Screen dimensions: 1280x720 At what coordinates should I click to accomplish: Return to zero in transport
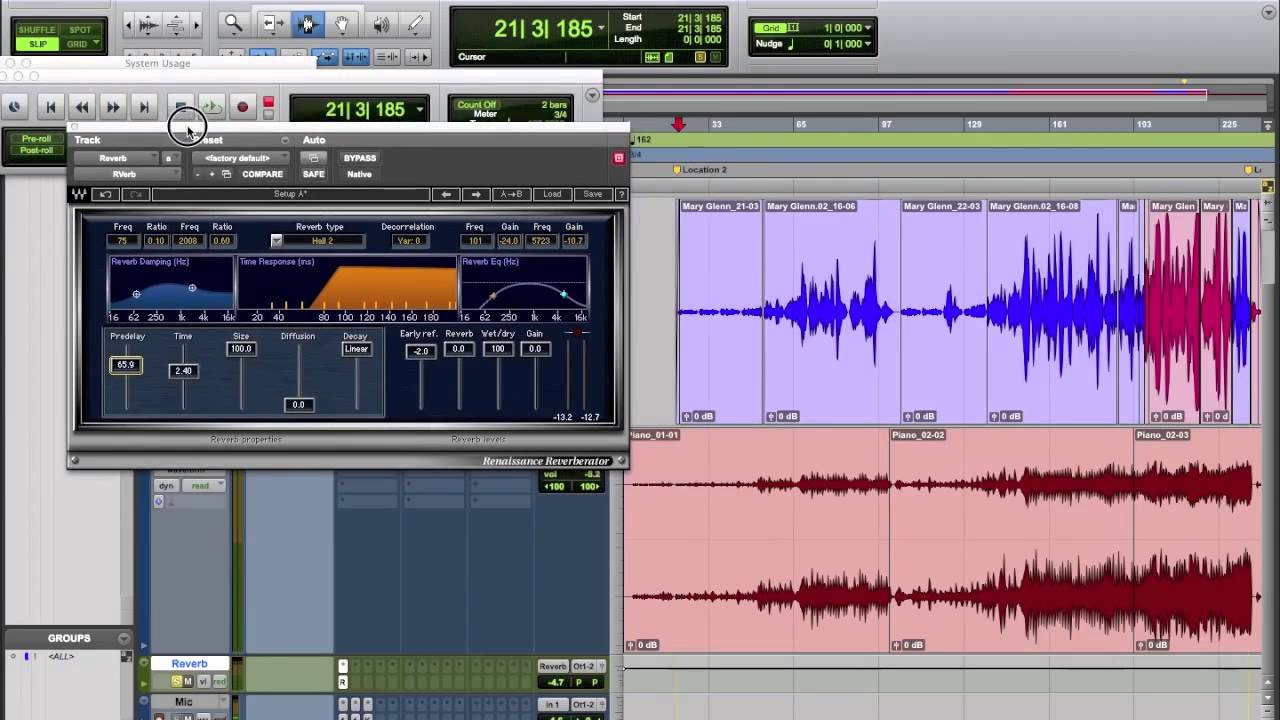tap(50, 107)
